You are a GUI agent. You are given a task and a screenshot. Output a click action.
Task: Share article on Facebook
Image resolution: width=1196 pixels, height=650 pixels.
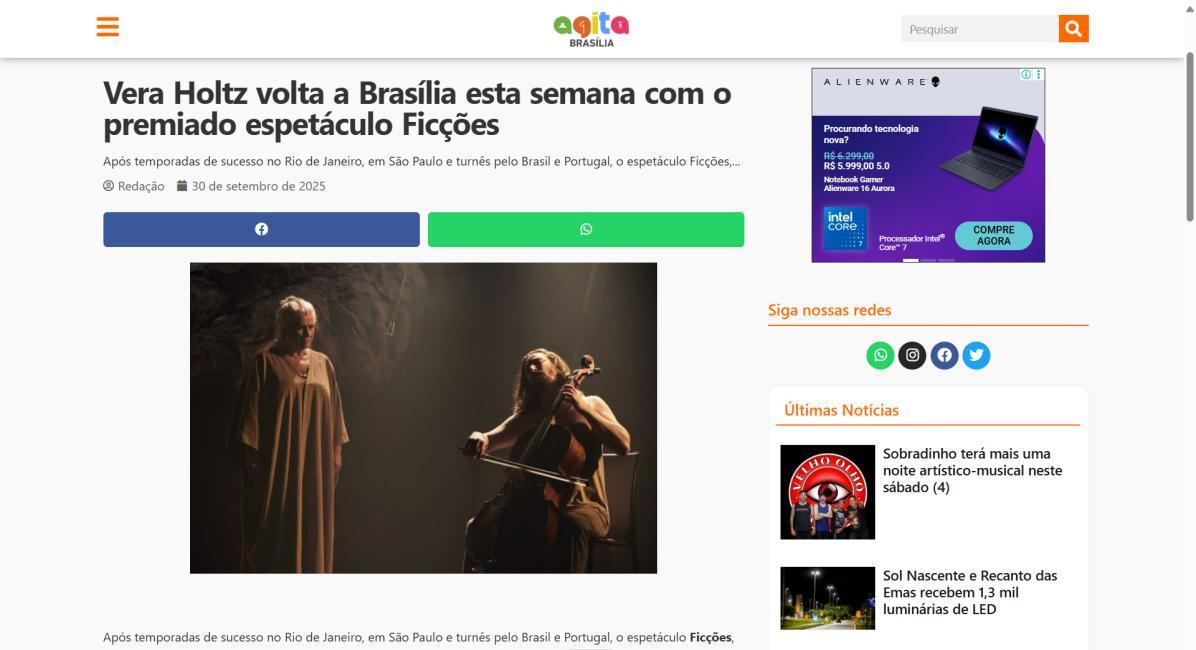point(262,229)
